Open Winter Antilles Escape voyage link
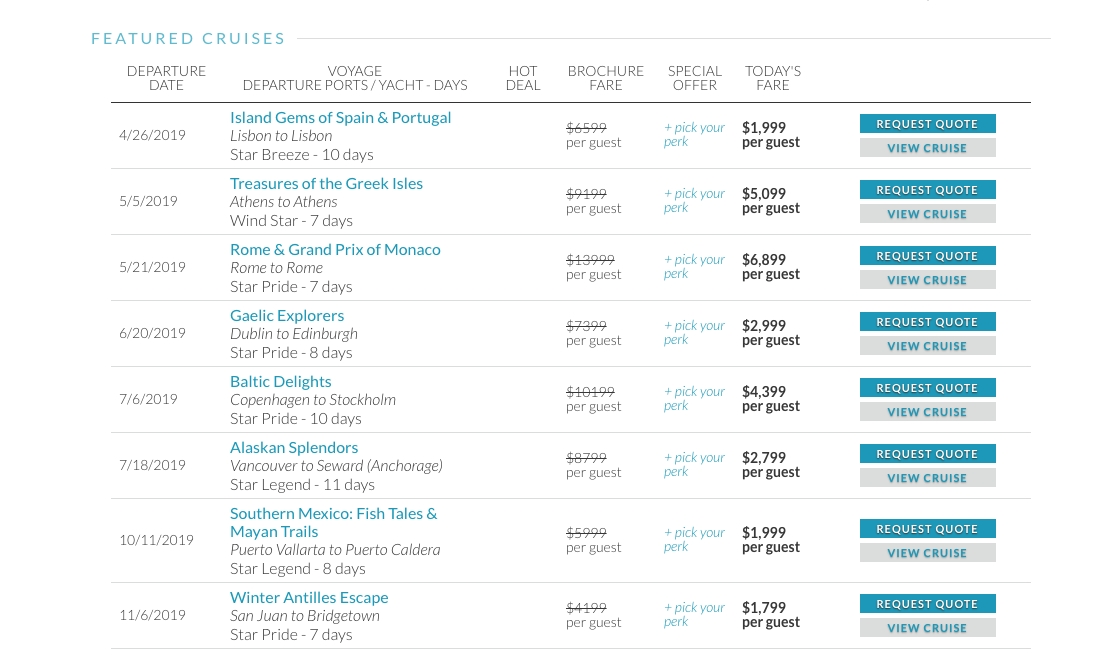The height and width of the screenshot is (671, 1099). click(x=309, y=597)
